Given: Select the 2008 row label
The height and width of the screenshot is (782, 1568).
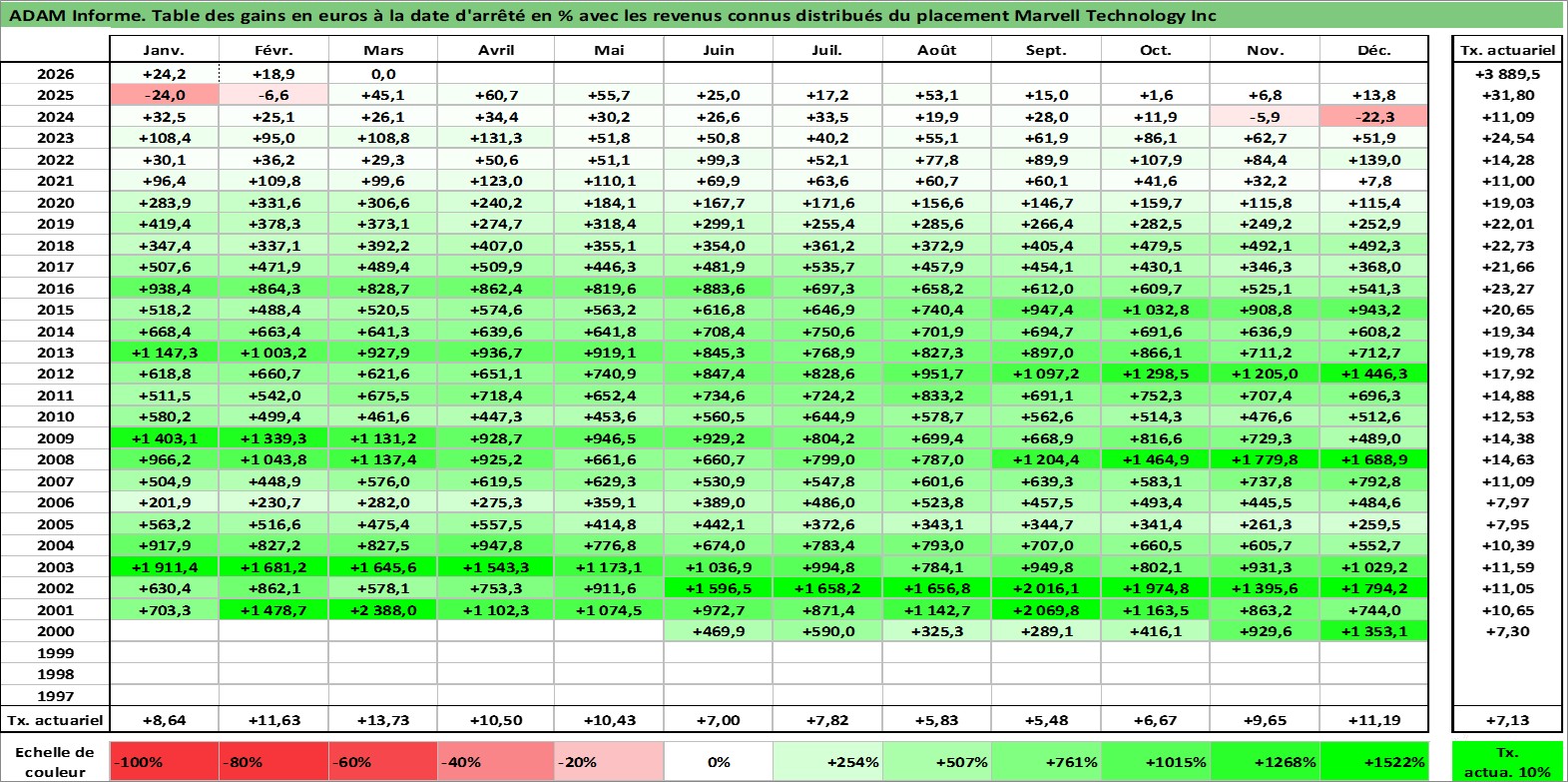Looking at the screenshot, I should (x=55, y=459).
